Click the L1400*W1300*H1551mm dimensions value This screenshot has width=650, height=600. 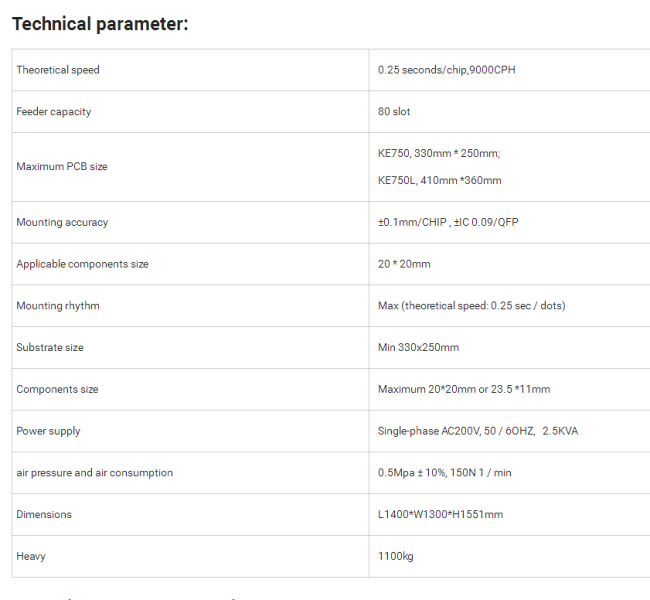point(440,515)
